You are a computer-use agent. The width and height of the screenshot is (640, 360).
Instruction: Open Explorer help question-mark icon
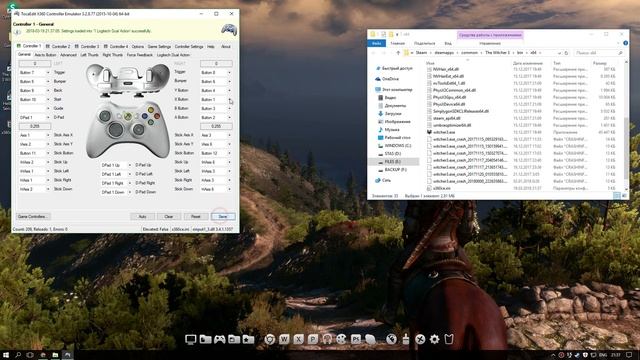tap(625, 43)
